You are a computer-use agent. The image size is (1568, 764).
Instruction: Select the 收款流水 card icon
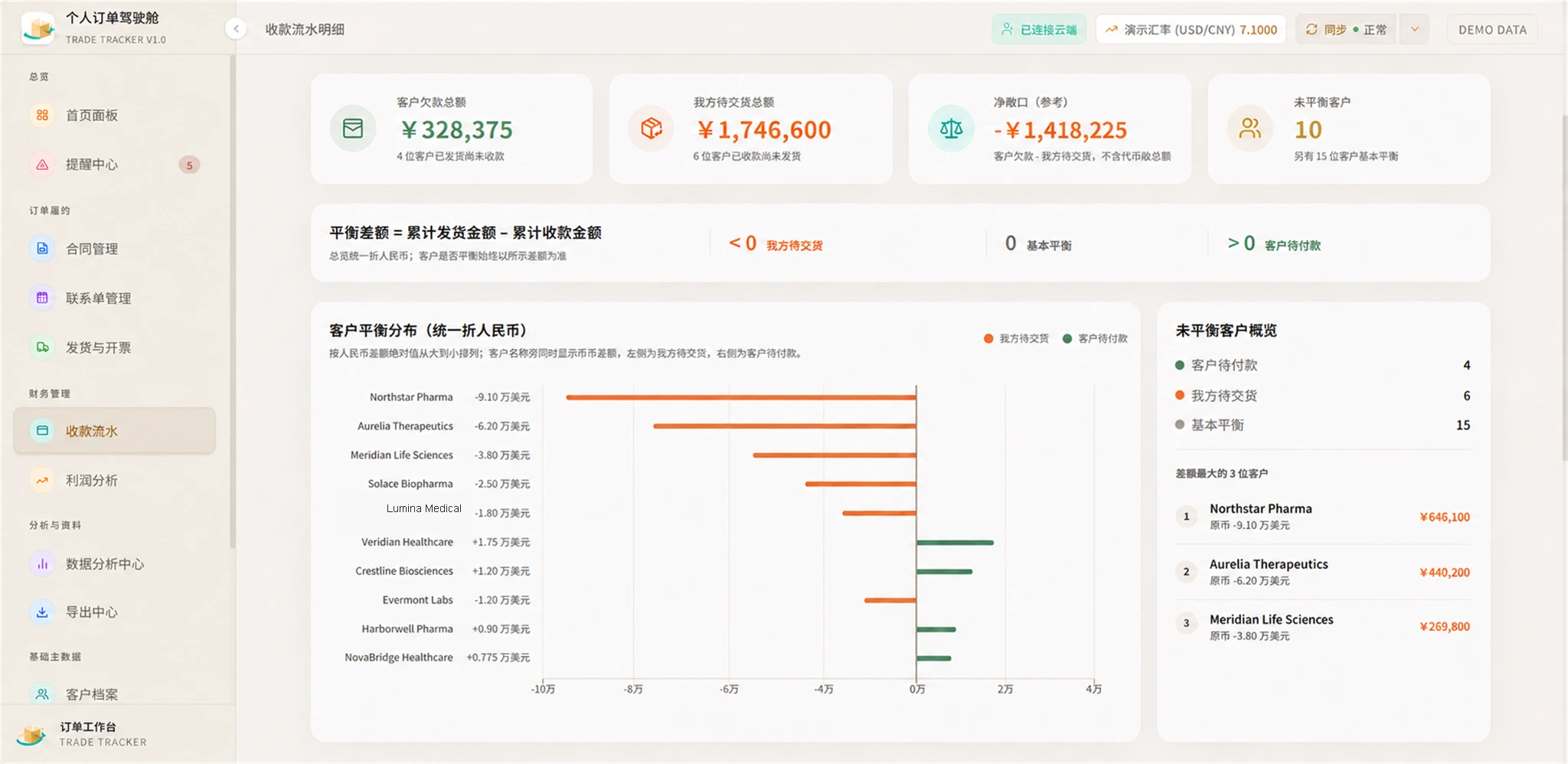tap(42, 431)
